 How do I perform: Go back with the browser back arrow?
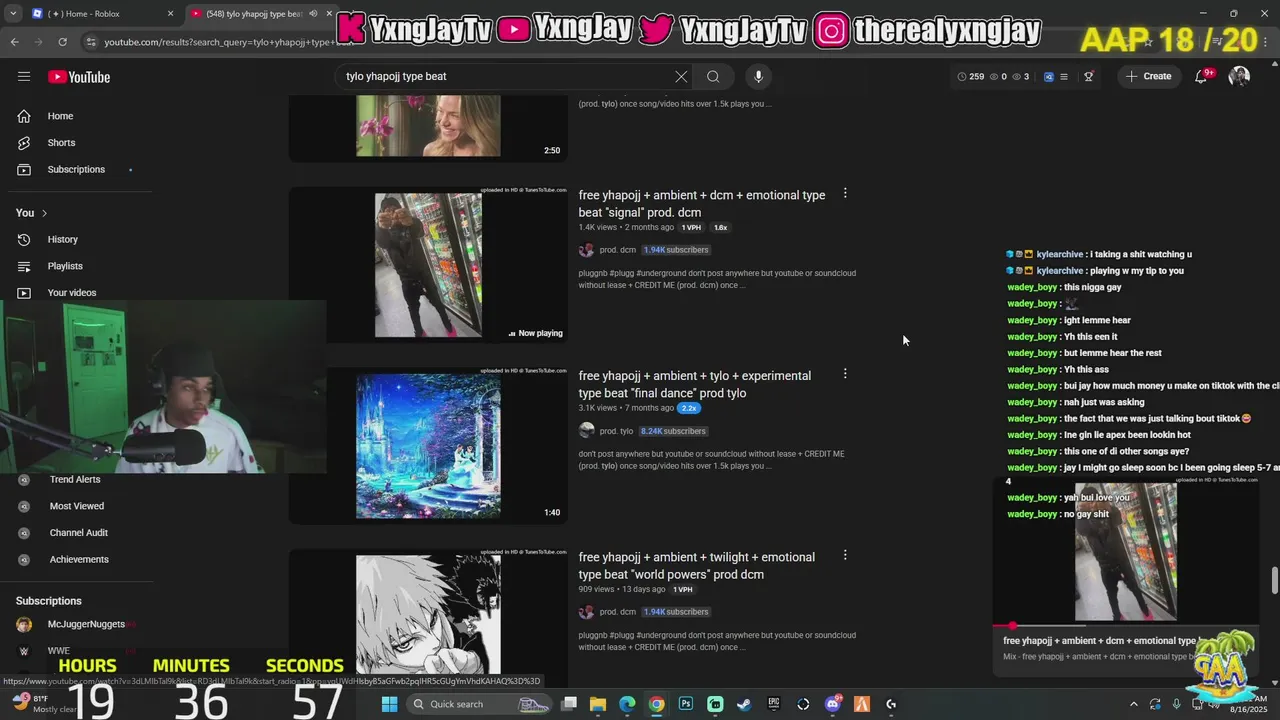(x=14, y=42)
